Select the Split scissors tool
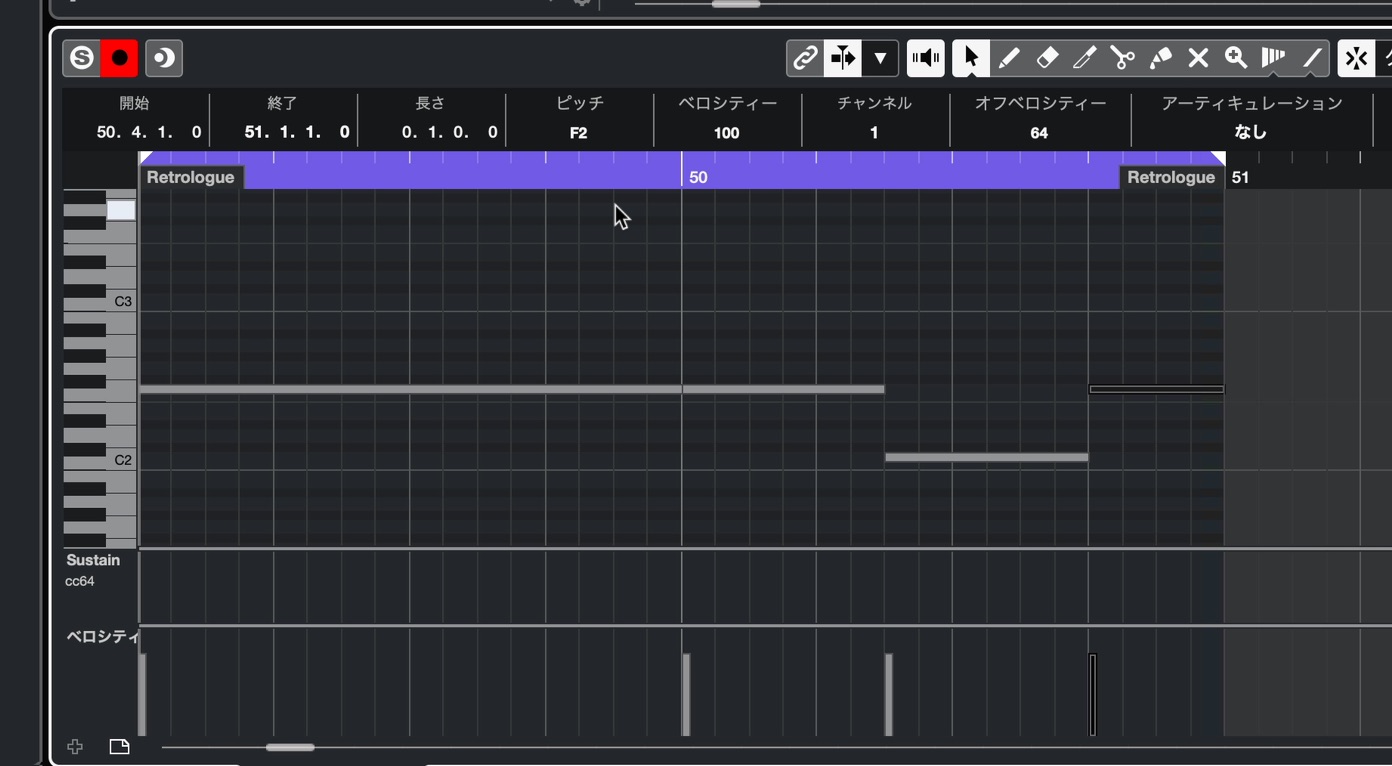This screenshot has width=1392, height=766. click(x=1123, y=58)
